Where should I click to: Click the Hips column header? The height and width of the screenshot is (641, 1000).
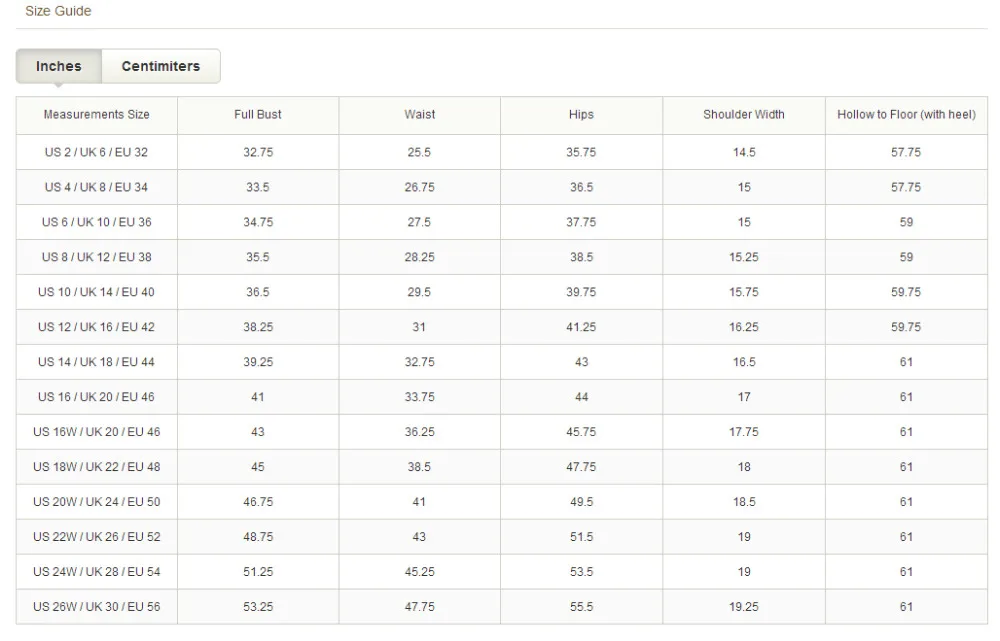coord(581,115)
